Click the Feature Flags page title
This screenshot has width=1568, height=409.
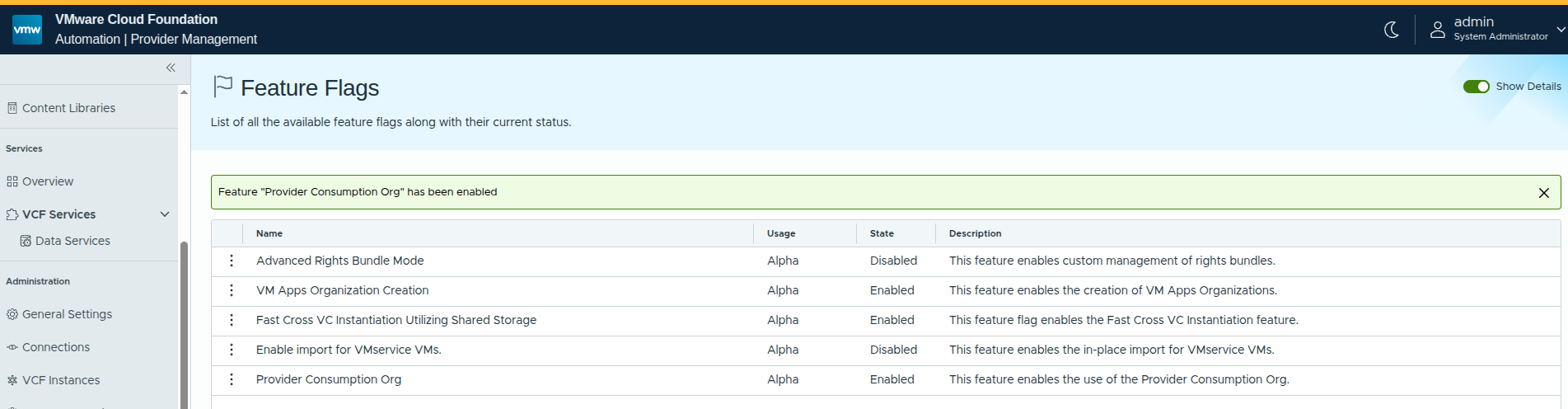(x=310, y=87)
